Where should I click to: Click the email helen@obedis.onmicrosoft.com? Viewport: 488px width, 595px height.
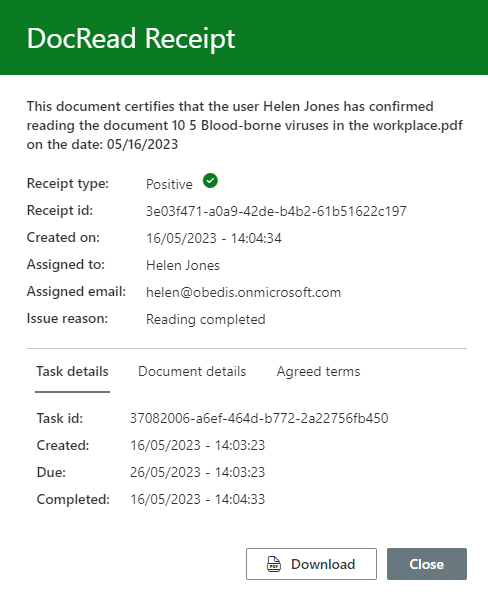click(x=243, y=292)
